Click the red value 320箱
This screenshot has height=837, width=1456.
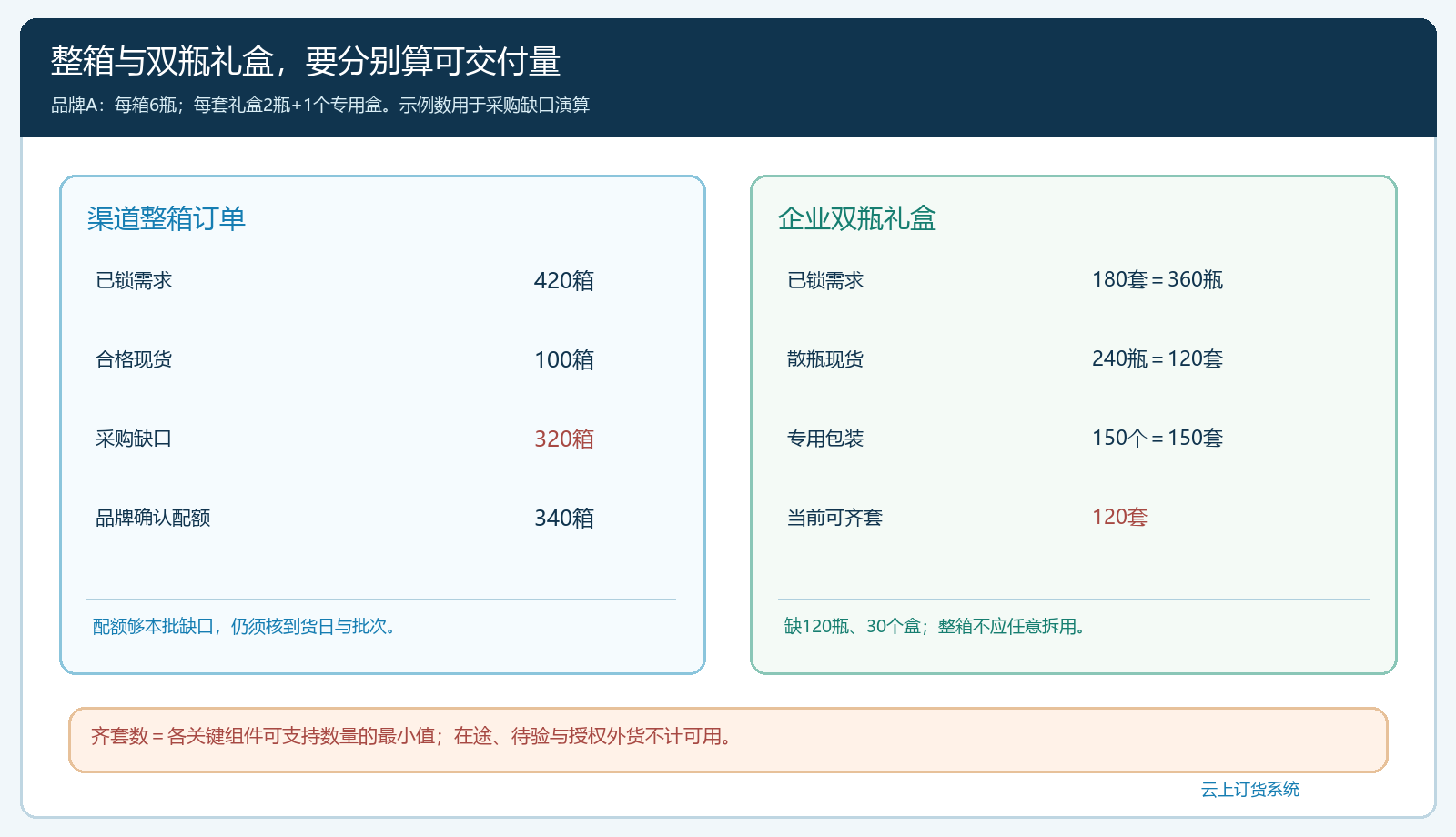(564, 439)
